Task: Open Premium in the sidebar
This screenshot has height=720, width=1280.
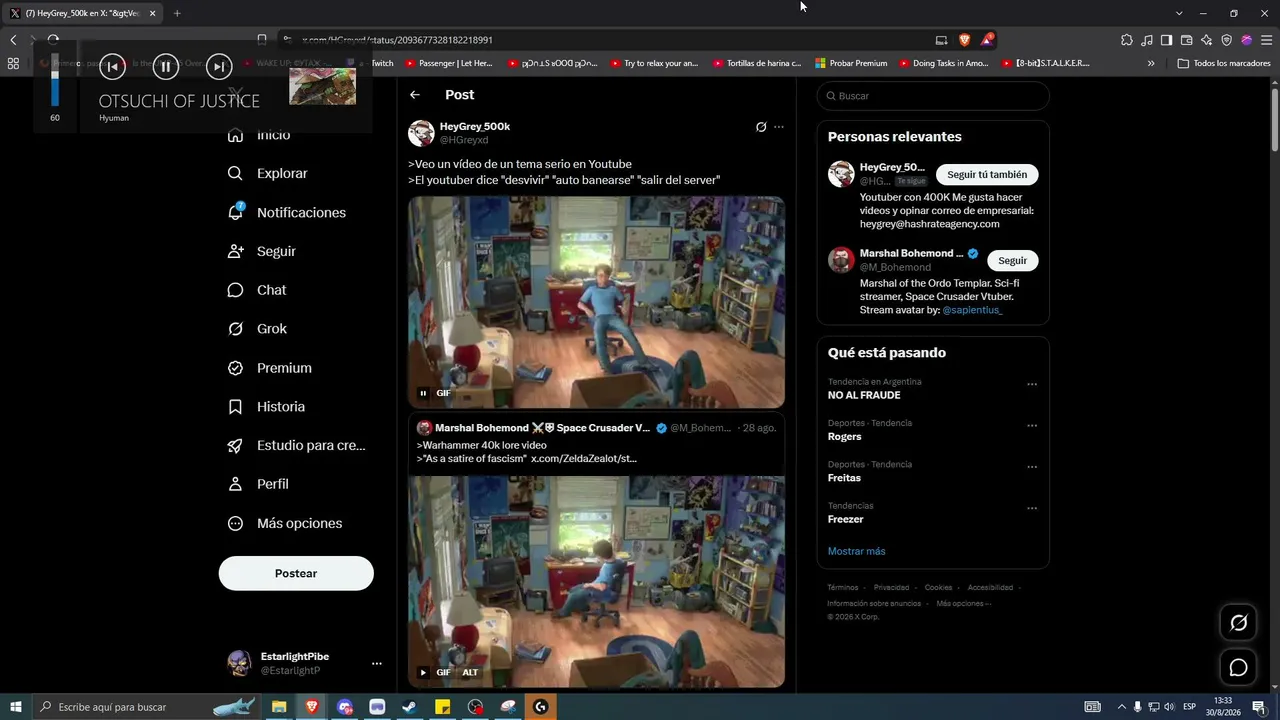Action: [270, 368]
